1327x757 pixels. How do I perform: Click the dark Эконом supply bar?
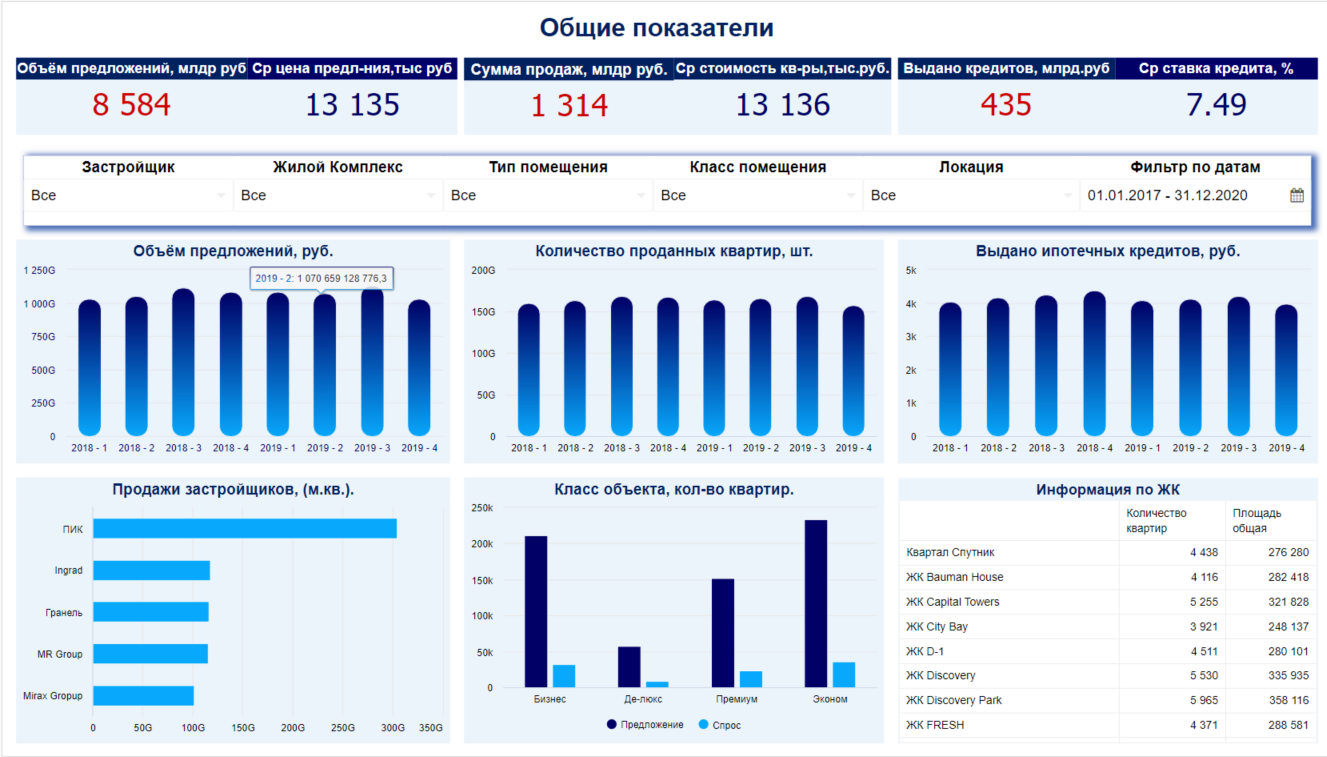click(x=816, y=604)
